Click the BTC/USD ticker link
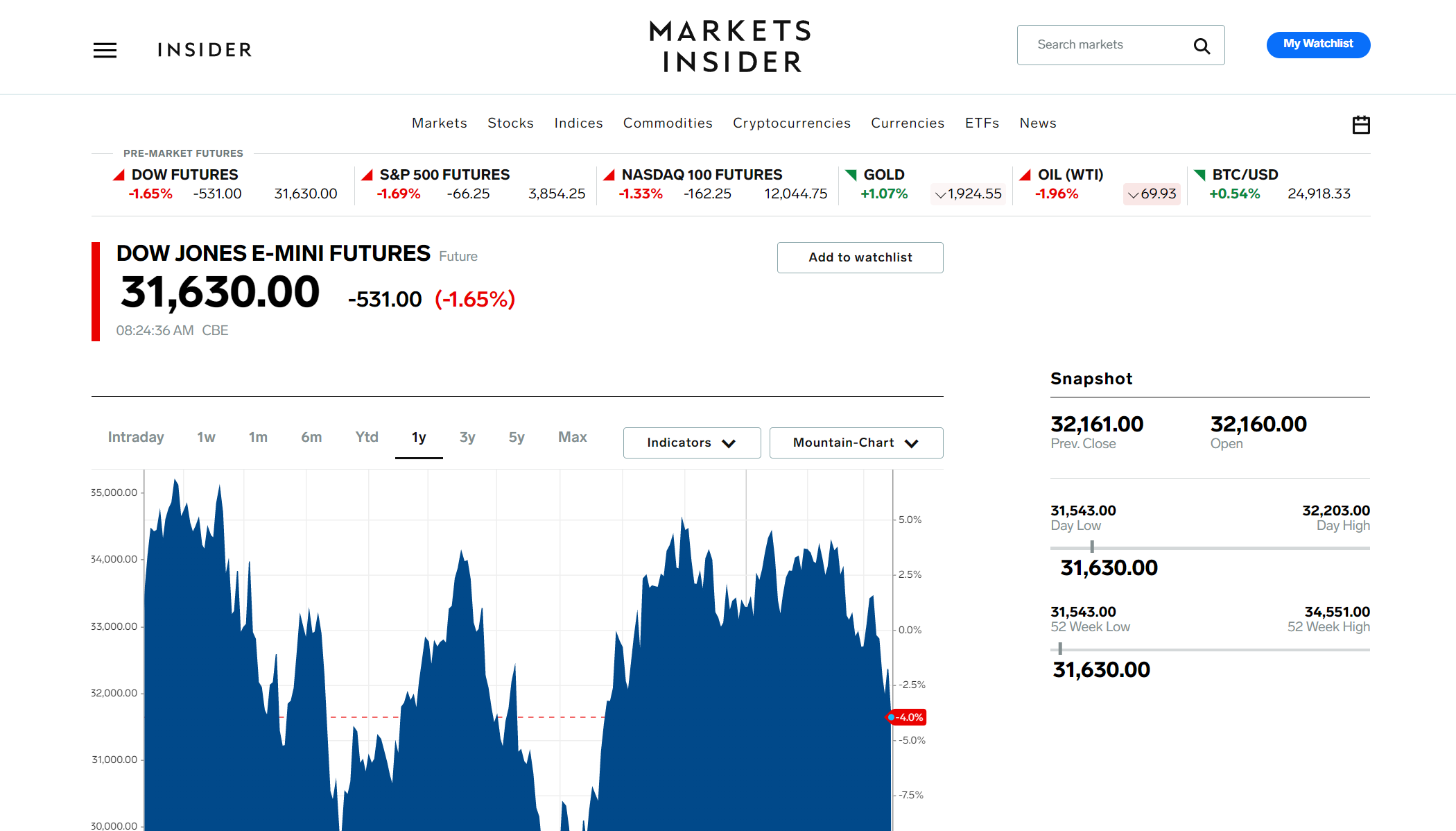Screen dimensions: 1456x831 (1245, 175)
